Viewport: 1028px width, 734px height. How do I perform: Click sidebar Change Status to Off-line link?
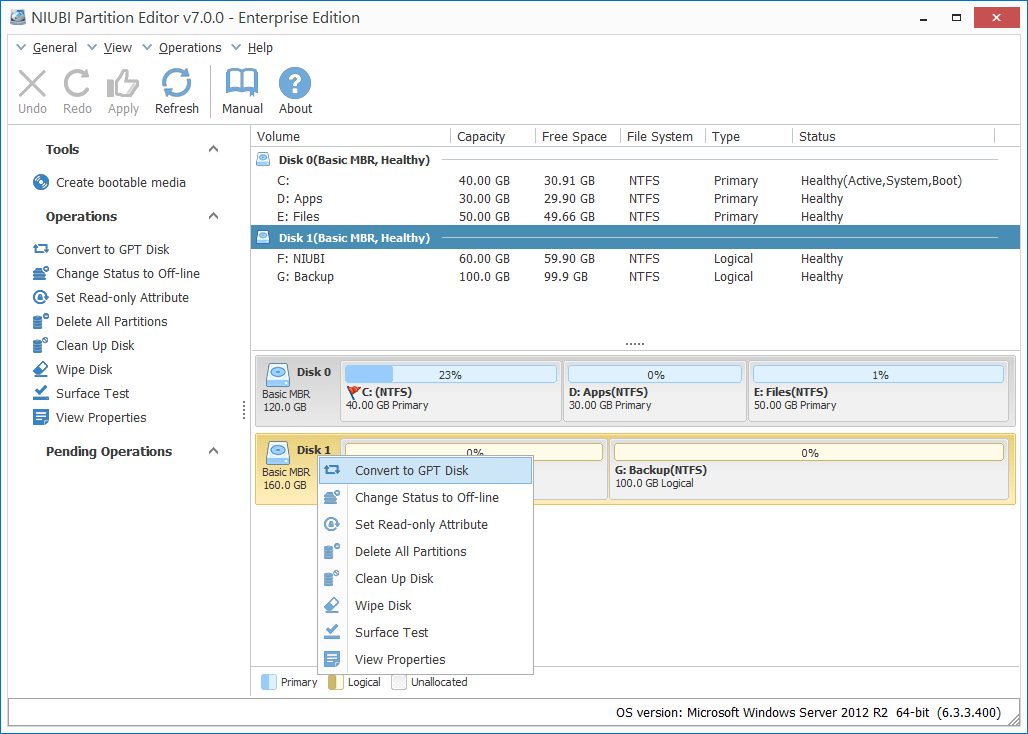click(128, 273)
